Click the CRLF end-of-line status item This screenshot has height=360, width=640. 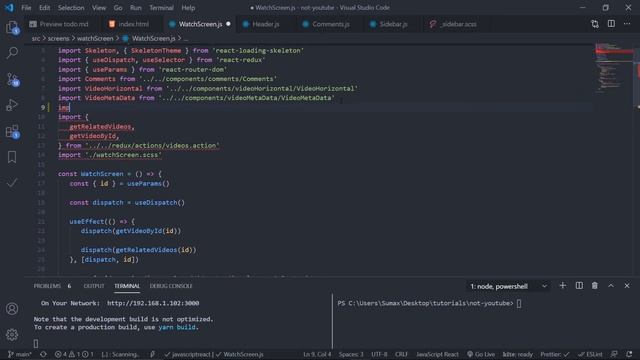click(401, 354)
